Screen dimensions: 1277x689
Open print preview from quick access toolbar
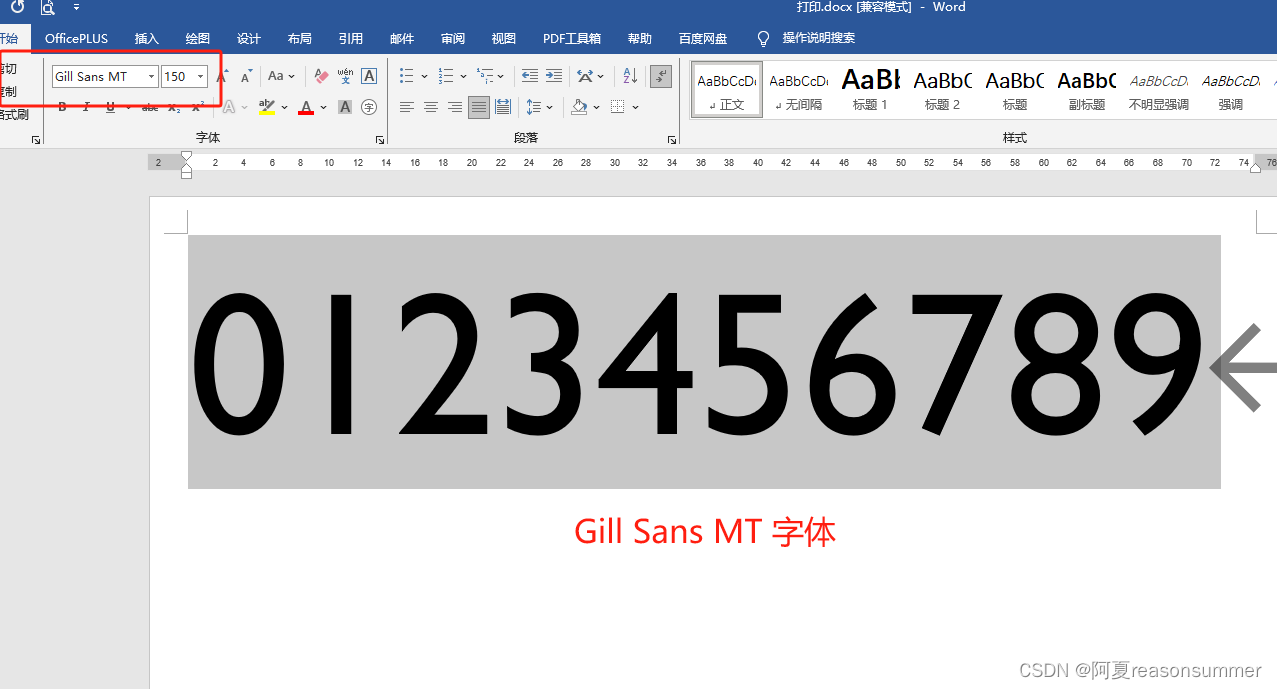47,7
